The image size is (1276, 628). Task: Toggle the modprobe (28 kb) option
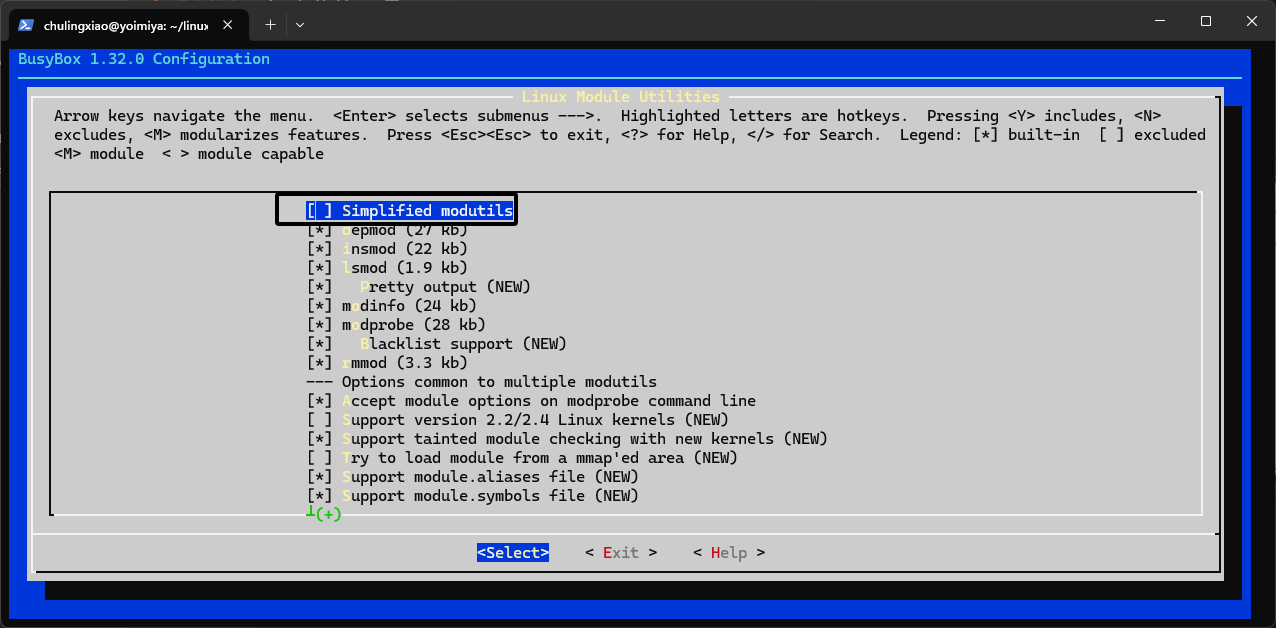tap(396, 325)
